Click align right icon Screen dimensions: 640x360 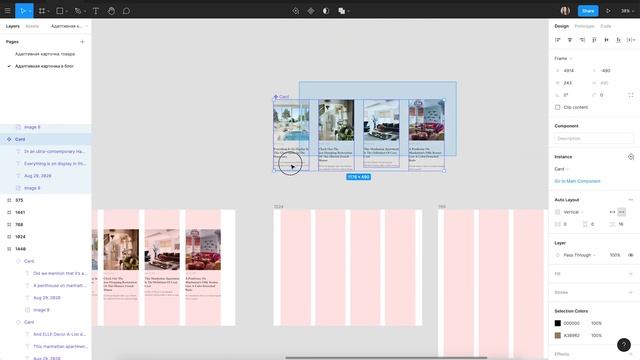(x=582, y=40)
